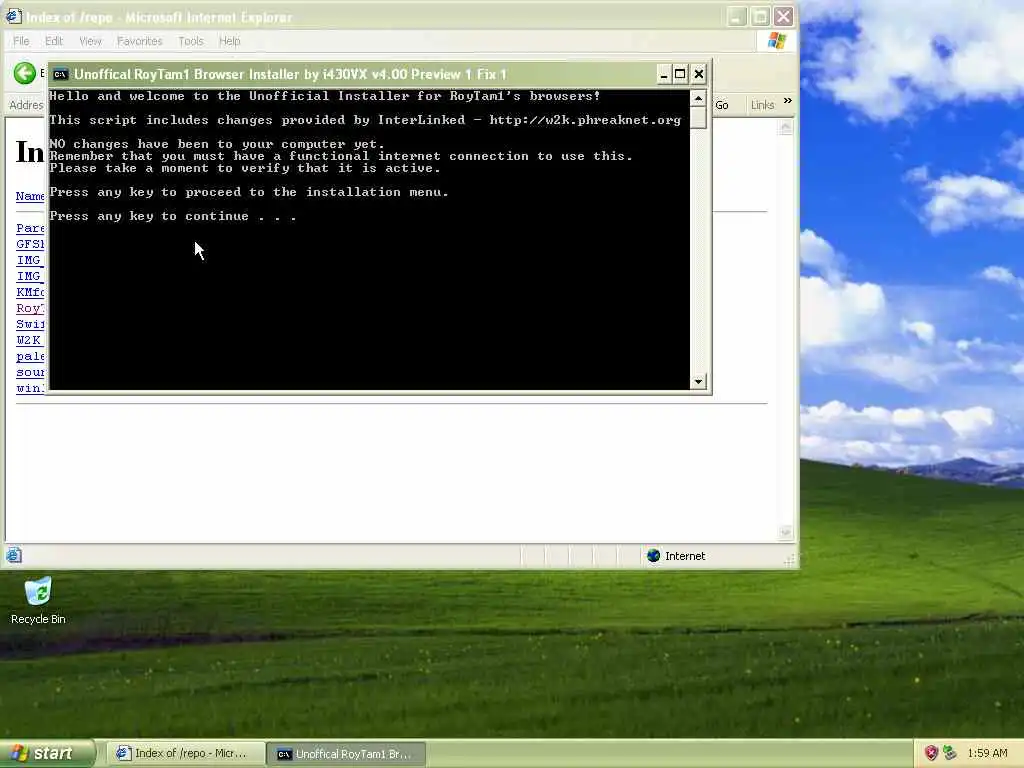Screen dimensions: 1024x768
Task: Click console scrollbar down arrow
Action: [698, 381]
